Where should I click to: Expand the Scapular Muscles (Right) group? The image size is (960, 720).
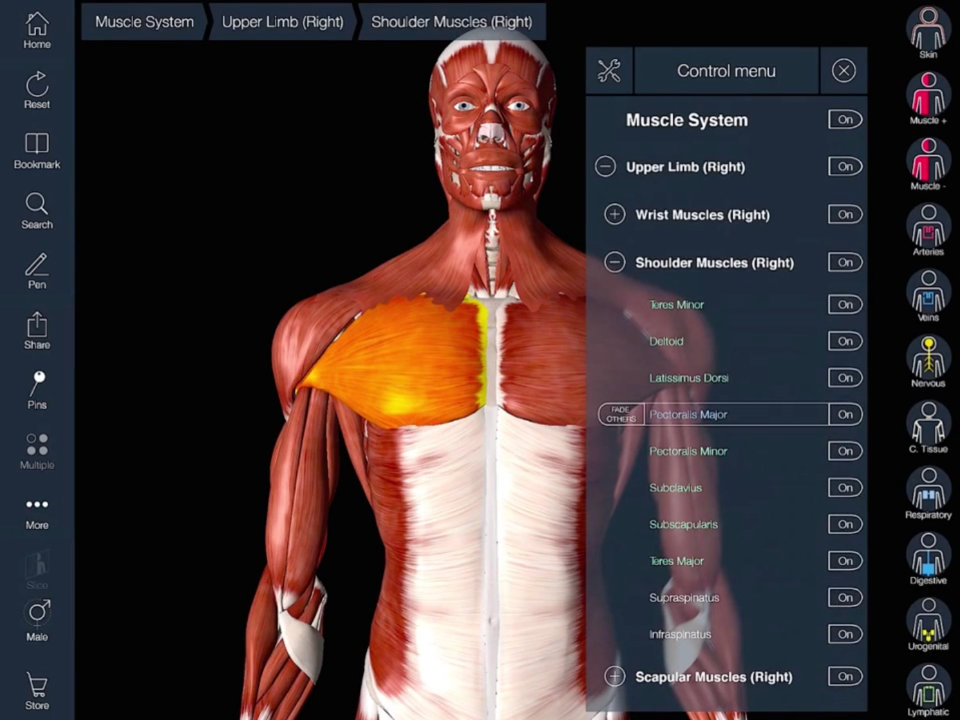tap(615, 677)
